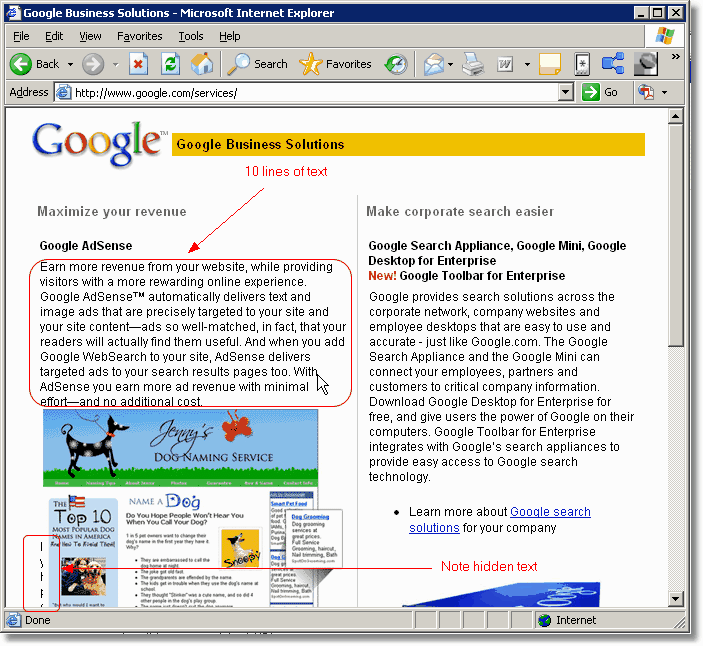Click the Done status page icon
This screenshot has height=646, width=703.
coord(13,620)
